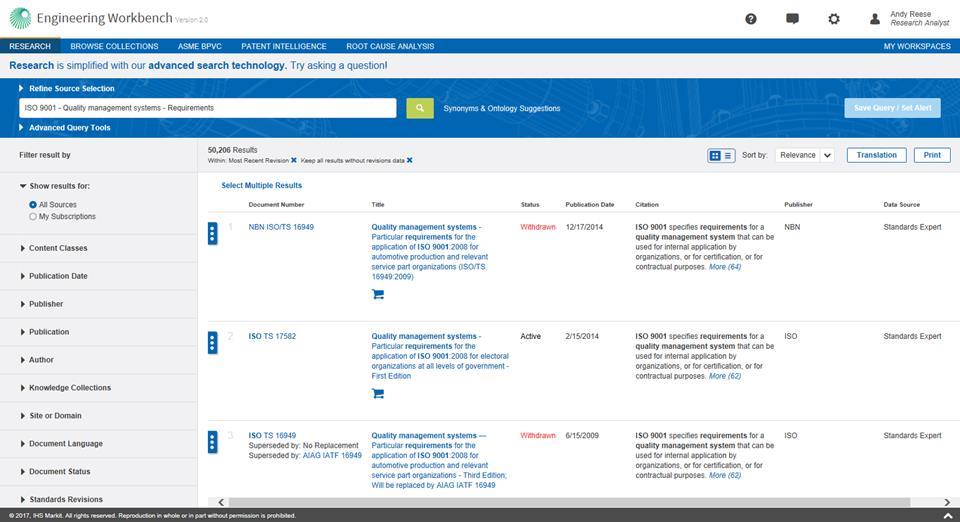Click Save Query / Set Alert button
Screen dimensions: 960x522
(x=893, y=108)
